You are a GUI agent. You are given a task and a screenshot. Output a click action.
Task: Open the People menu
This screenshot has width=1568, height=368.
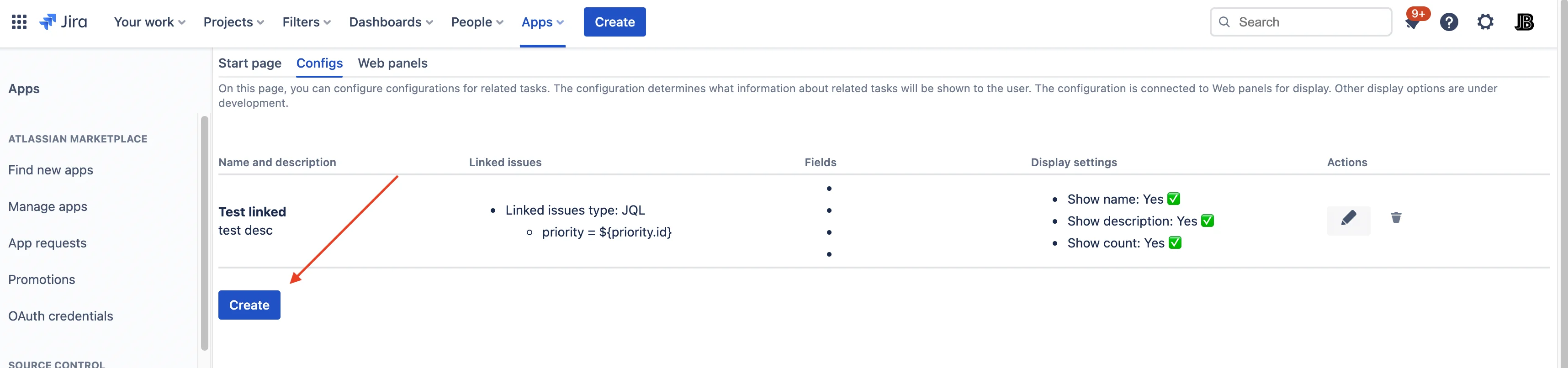[477, 22]
